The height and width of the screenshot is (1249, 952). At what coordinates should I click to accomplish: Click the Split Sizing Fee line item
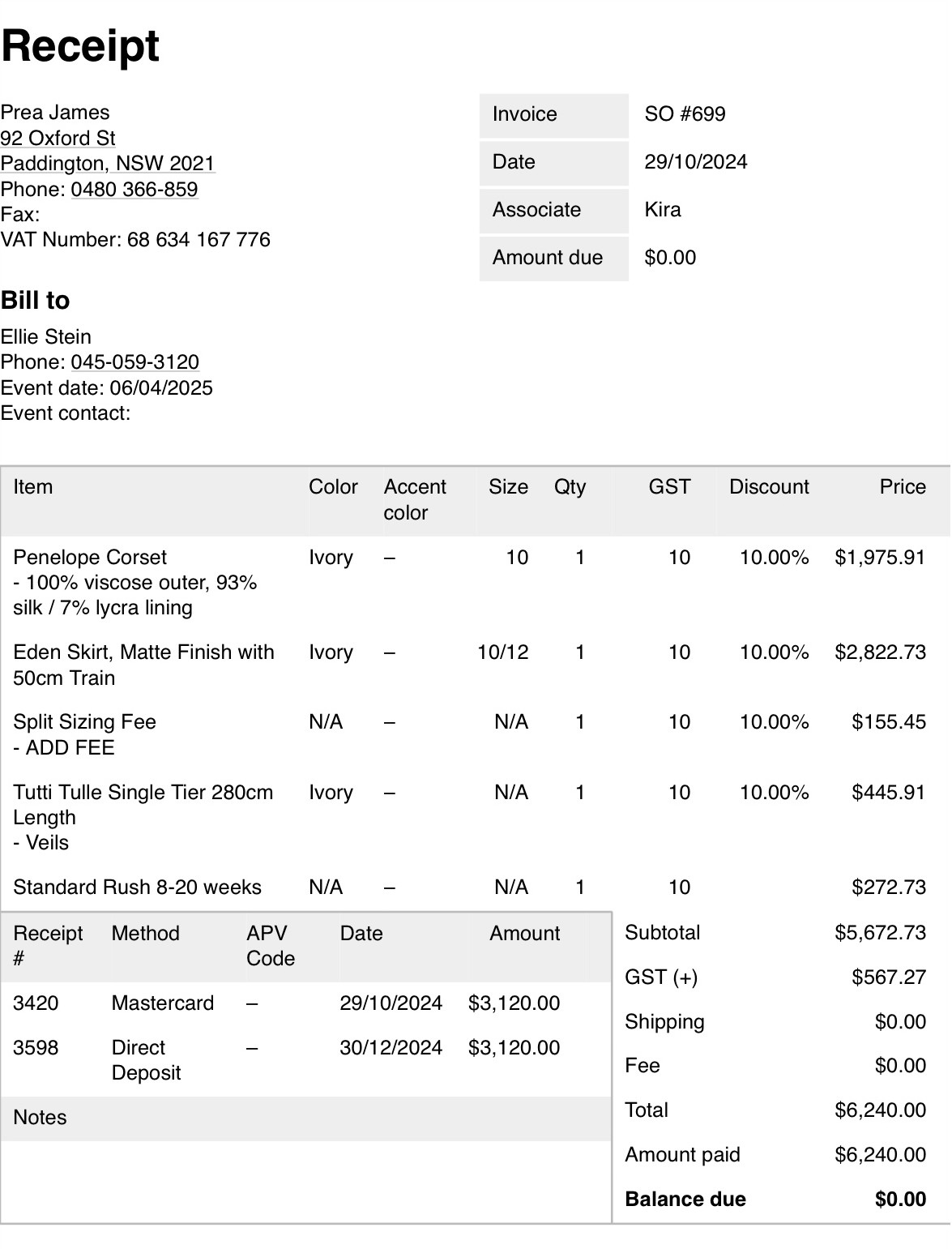pos(476,734)
